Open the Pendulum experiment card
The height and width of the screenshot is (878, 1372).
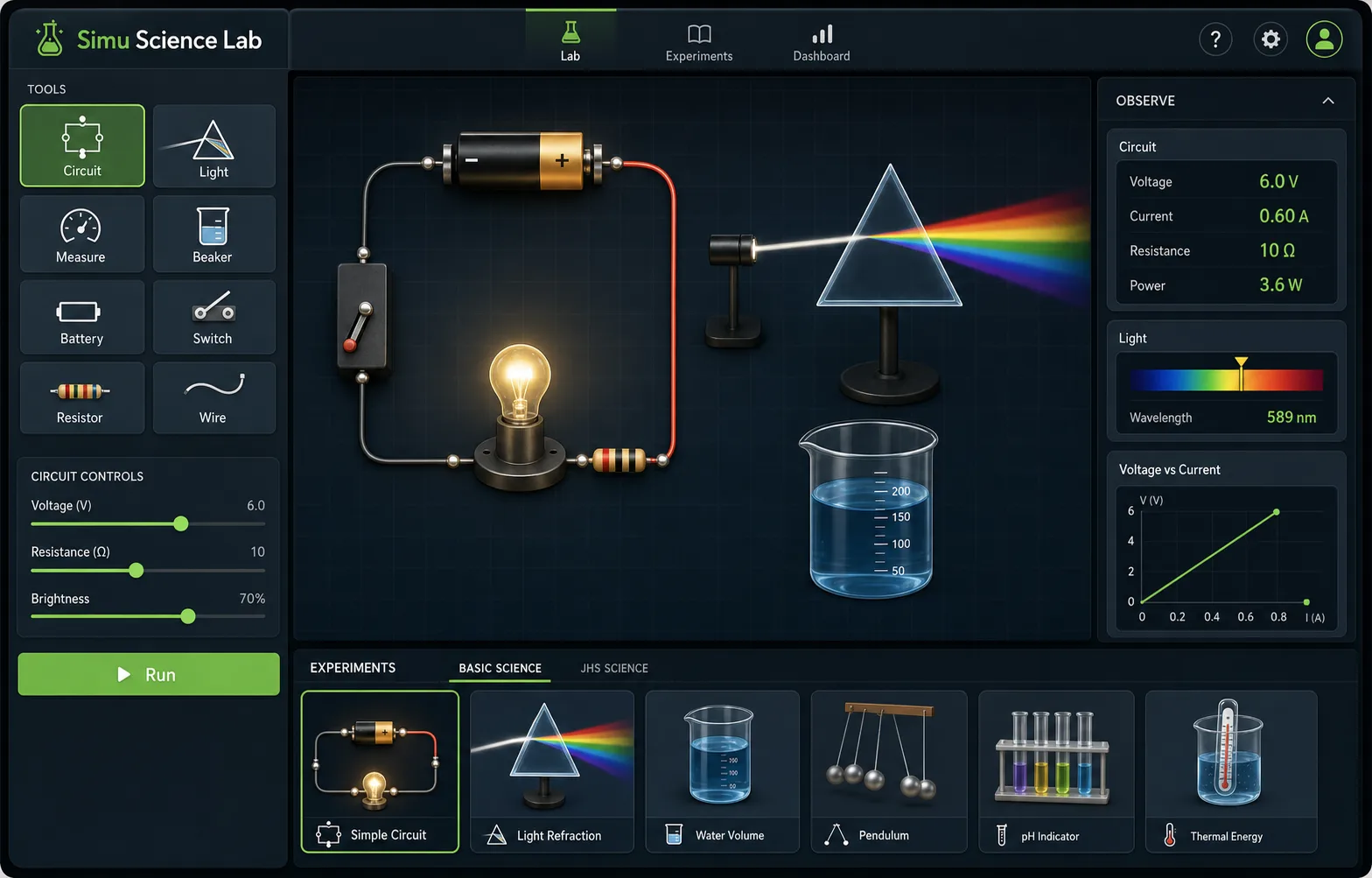pos(890,771)
